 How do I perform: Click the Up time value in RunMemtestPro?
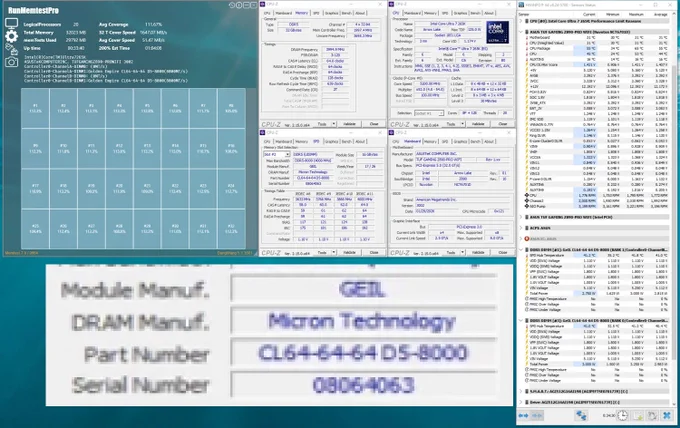pyautogui.click(x=75, y=48)
